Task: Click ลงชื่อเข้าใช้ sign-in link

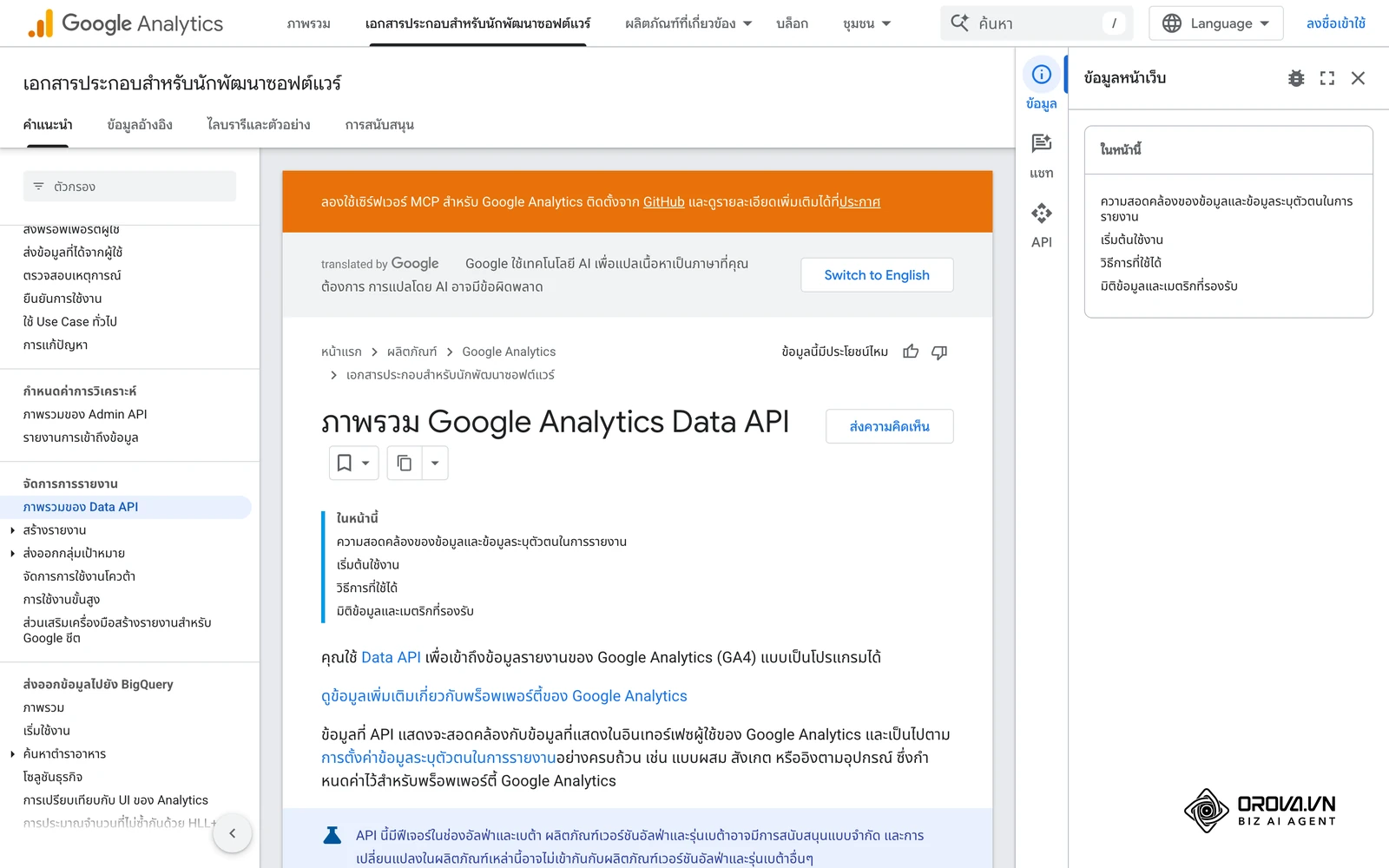Action: coord(1336,23)
